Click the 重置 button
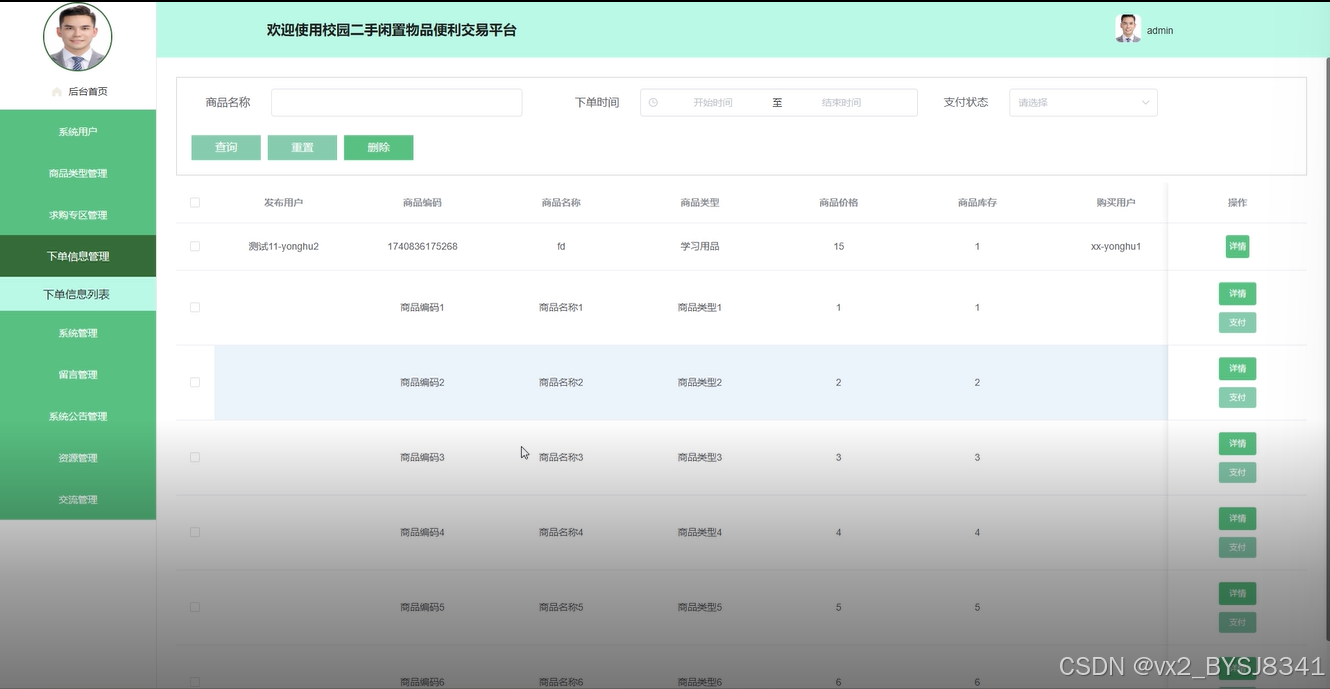Image resolution: width=1330 pixels, height=689 pixels. click(302, 147)
